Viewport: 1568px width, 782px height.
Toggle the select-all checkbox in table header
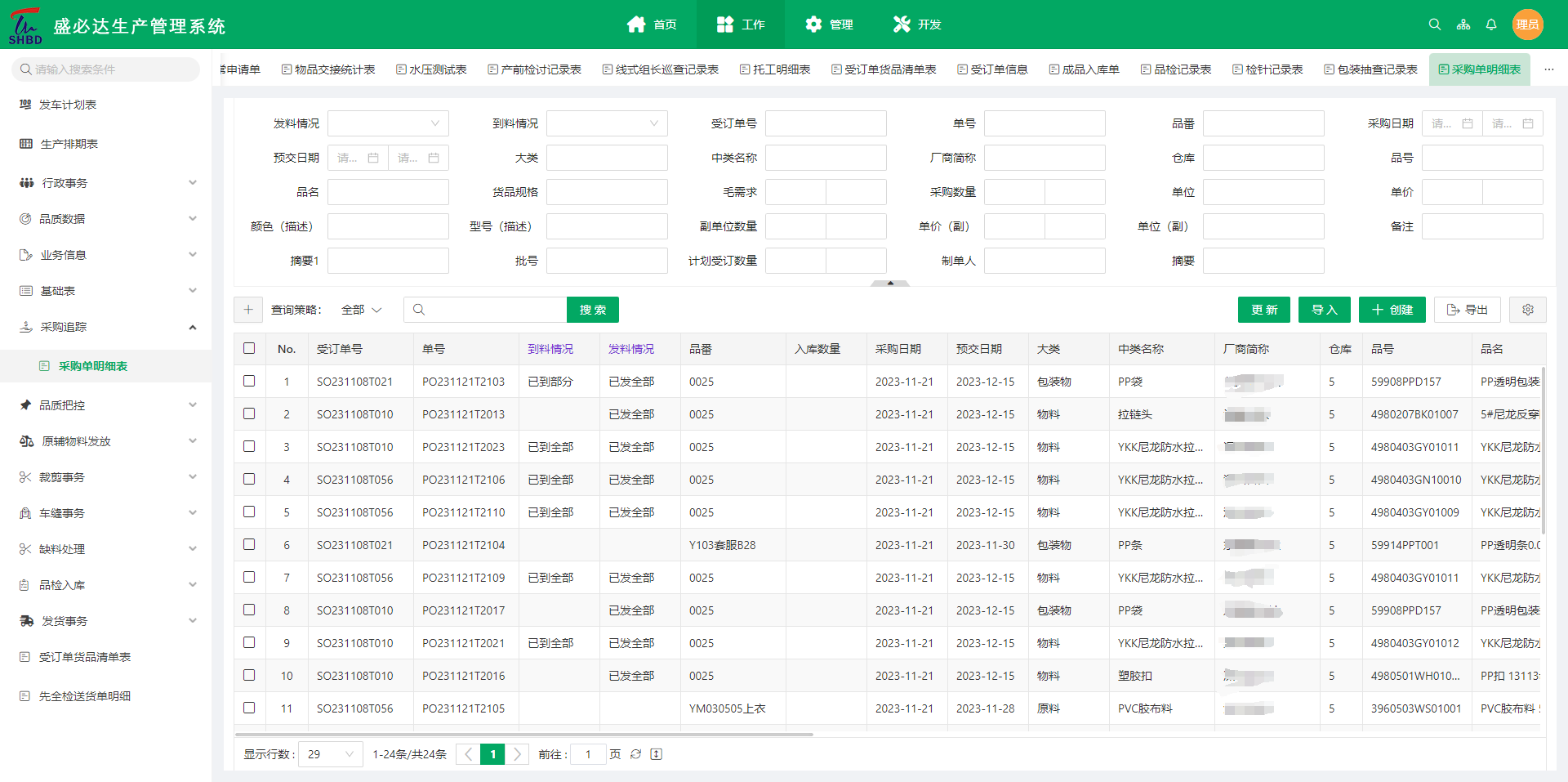pyautogui.click(x=249, y=348)
